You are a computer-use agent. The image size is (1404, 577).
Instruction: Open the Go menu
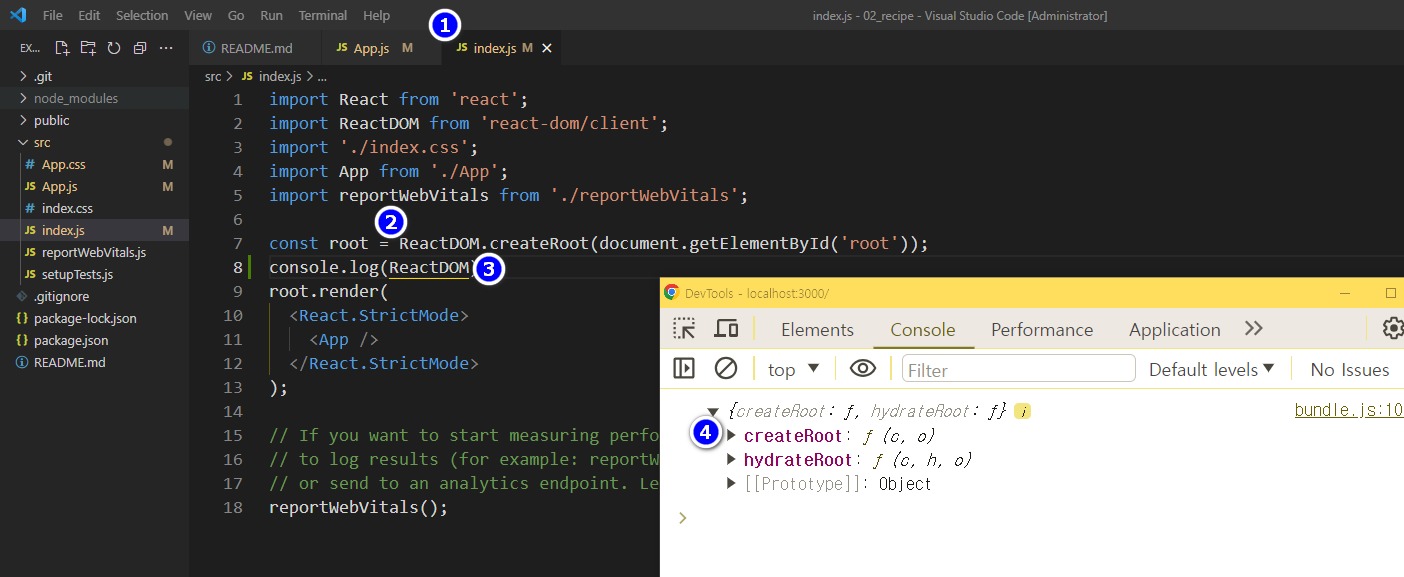pyautogui.click(x=236, y=15)
